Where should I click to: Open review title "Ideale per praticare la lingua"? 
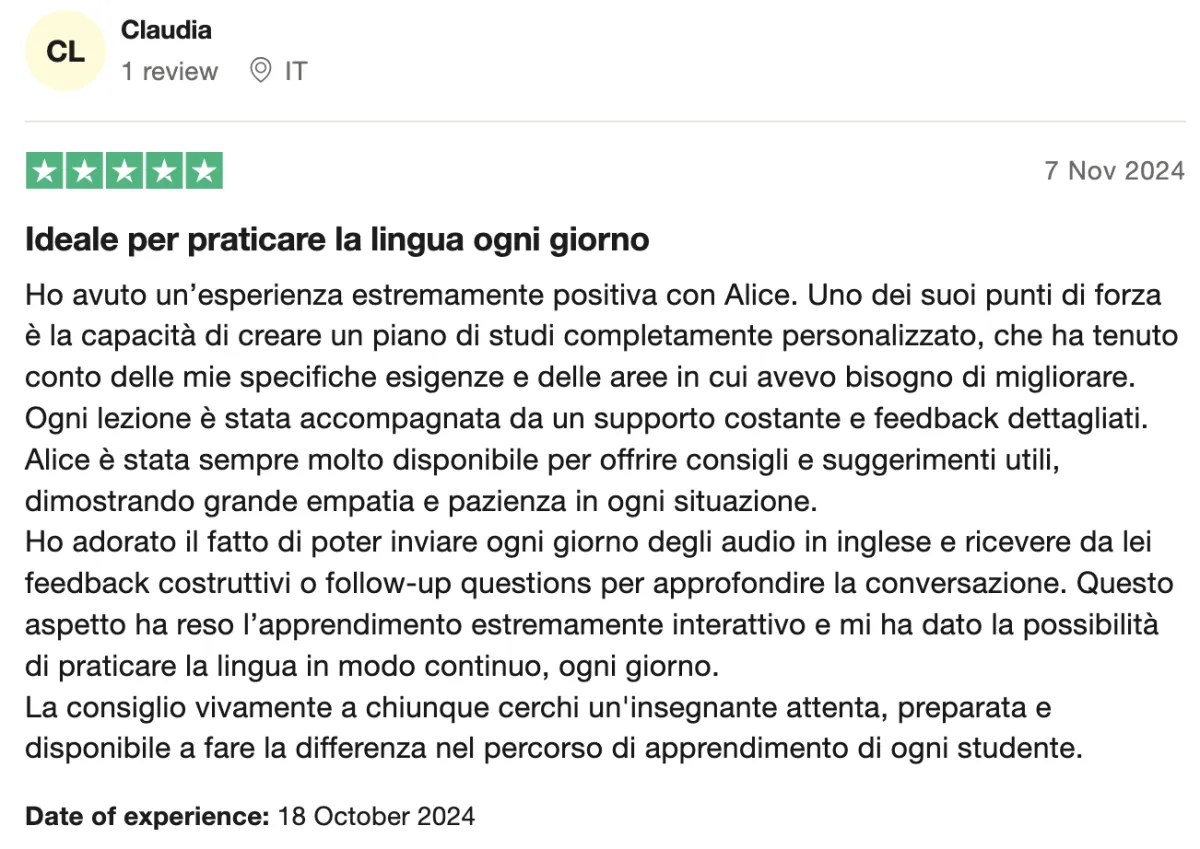337,241
